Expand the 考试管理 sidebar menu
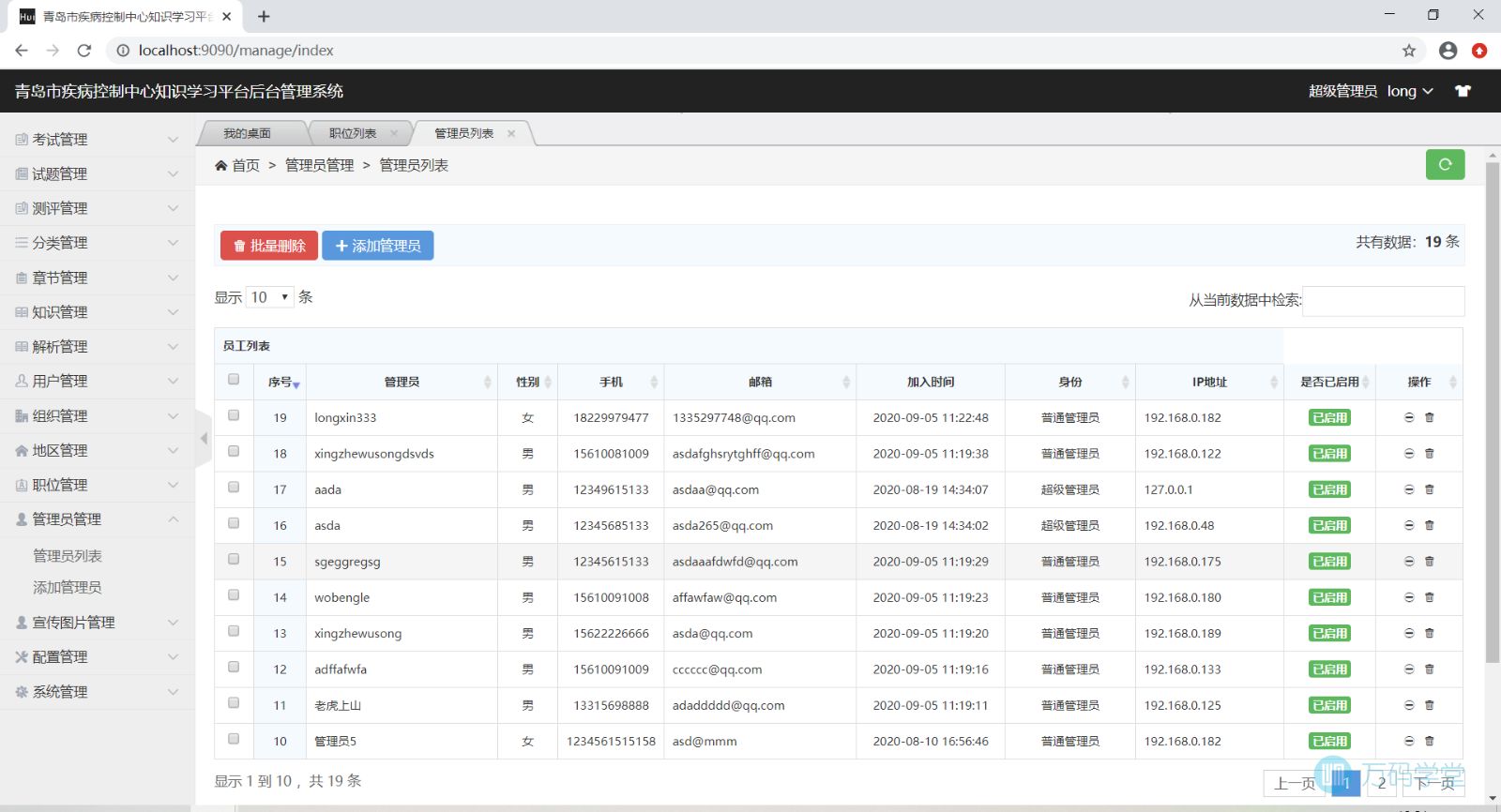The width and height of the screenshot is (1501, 812). pos(98,139)
